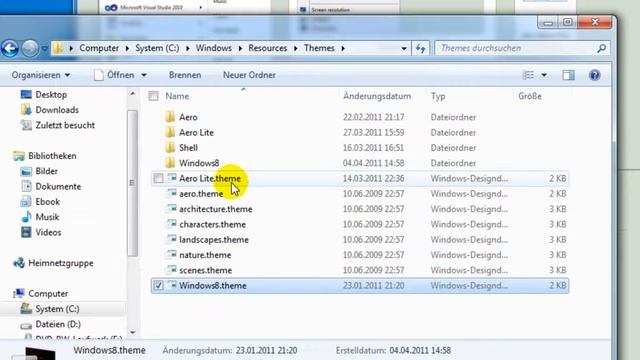Sort by the Größe column header
This screenshot has width=640, height=360.
[530, 96]
